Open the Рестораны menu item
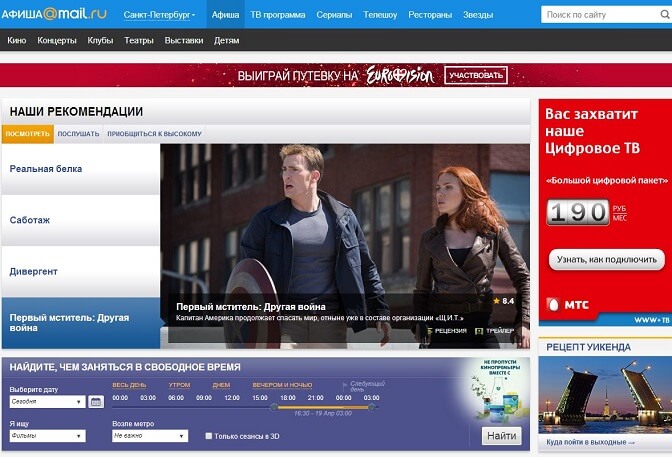The width and height of the screenshot is (672, 457). point(430,15)
